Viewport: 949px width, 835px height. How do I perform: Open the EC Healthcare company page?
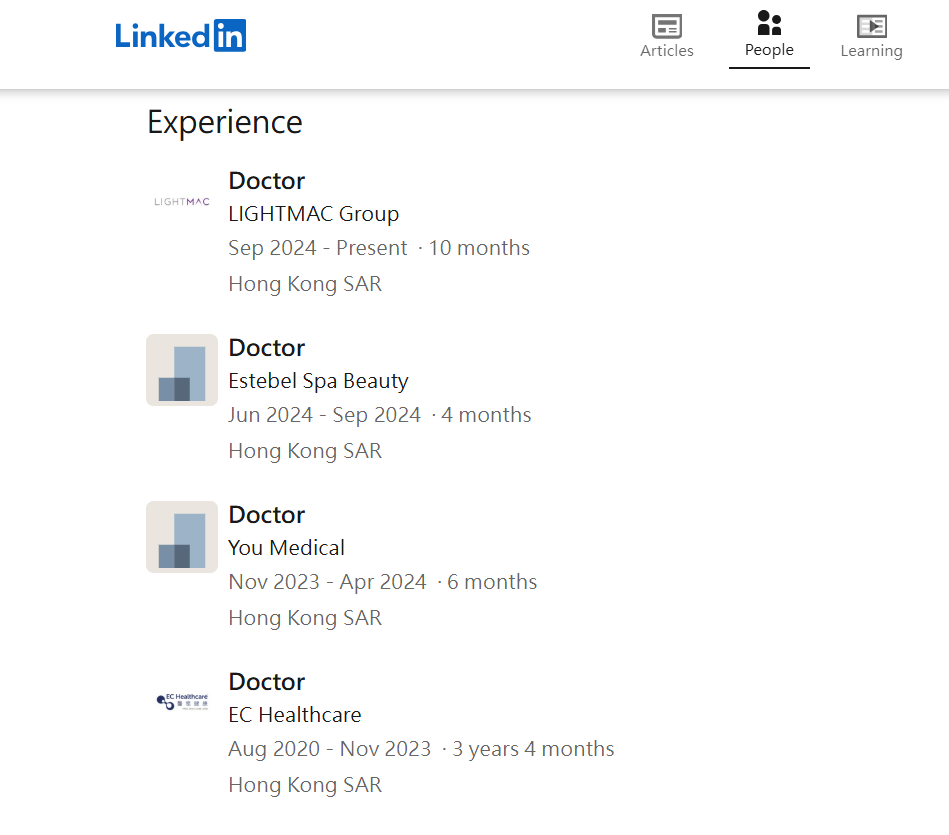[x=294, y=714]
